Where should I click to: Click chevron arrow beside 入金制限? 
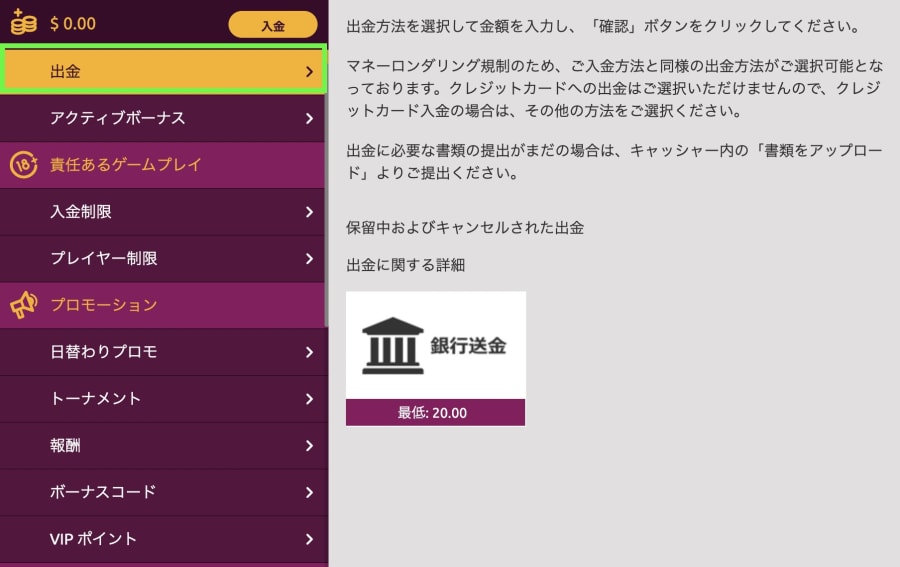(309, 212)
